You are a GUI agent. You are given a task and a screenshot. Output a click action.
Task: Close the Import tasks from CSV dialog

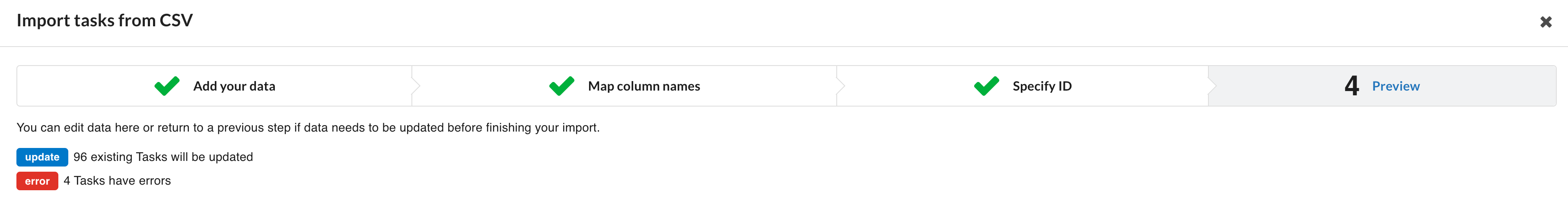(1545, 22)
